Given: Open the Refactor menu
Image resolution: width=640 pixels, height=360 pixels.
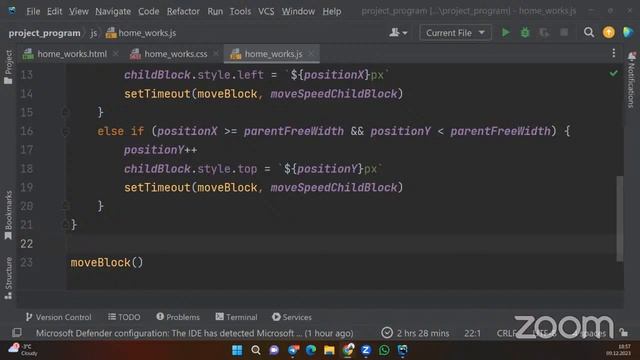Looking at the screenshot, I should pyautogui.click(x=183, y=11).
